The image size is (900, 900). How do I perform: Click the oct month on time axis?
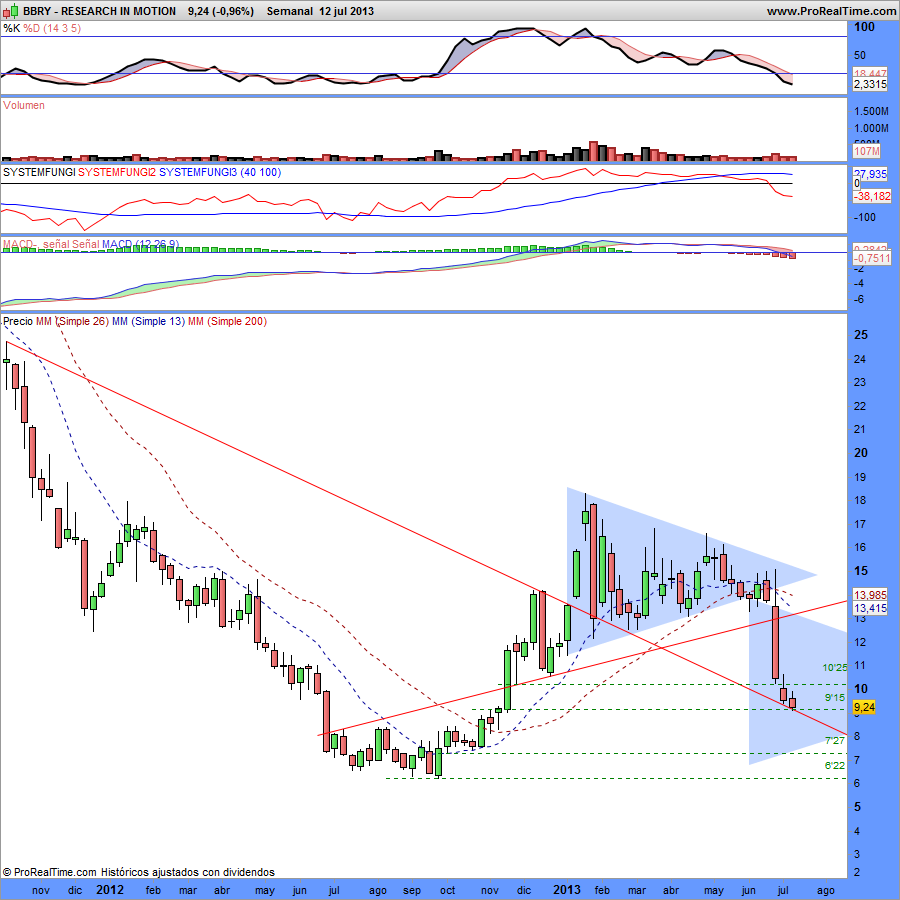(447, 891)
